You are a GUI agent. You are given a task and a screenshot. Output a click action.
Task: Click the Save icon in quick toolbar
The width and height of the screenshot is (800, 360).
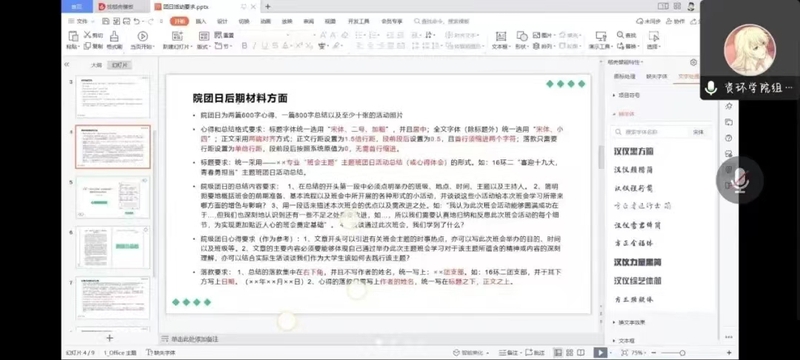click(x=106, y=21)
